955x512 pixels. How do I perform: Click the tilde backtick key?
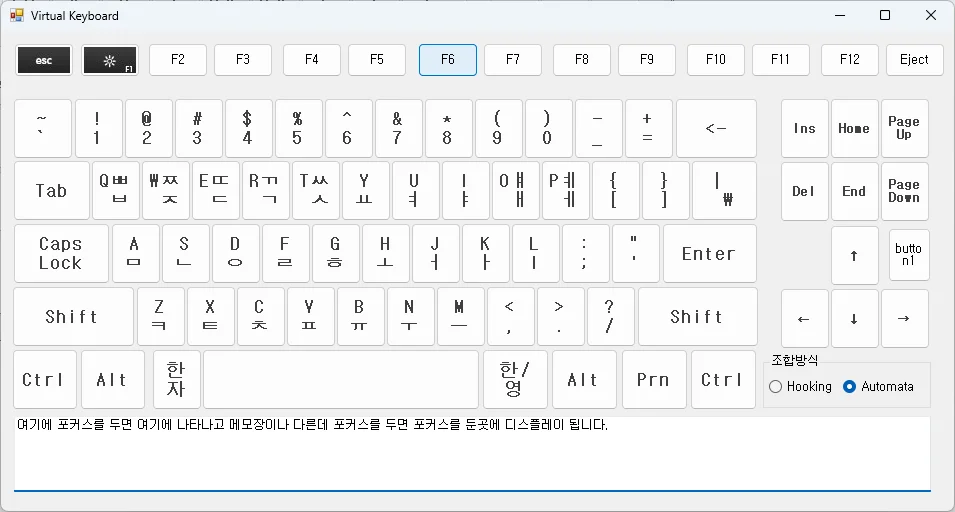[x=43, y=128]
